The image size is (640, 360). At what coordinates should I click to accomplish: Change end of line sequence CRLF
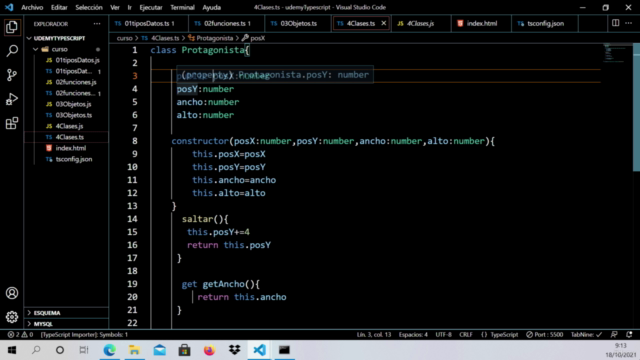pyautogui.click(x=466, y=334)
